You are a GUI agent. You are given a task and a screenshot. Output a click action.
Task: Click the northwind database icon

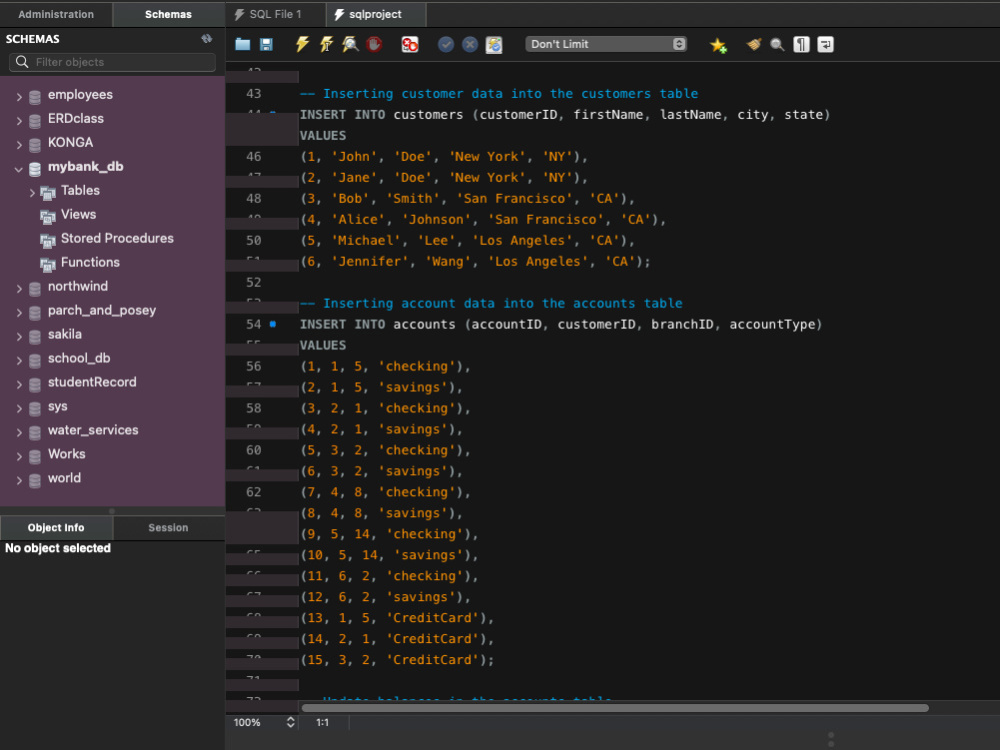tap(35, 289)
